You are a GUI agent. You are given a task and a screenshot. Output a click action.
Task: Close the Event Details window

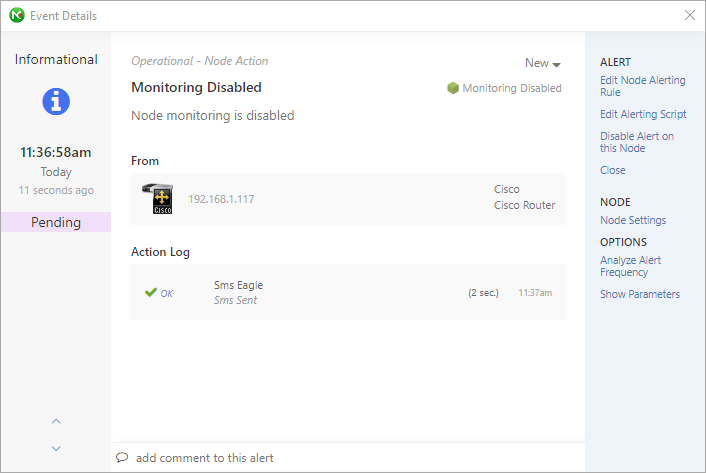(689, 15)
